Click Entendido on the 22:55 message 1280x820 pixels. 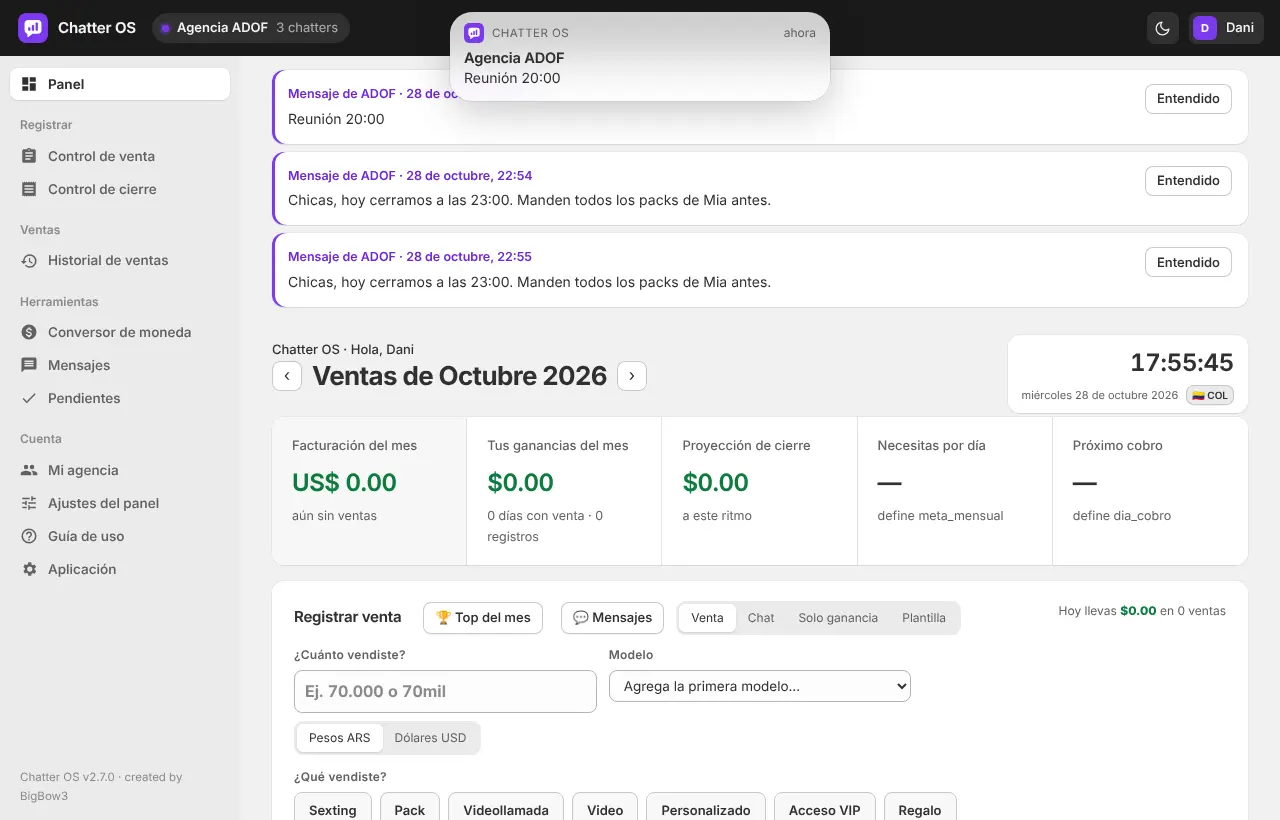coord(1188,262)
